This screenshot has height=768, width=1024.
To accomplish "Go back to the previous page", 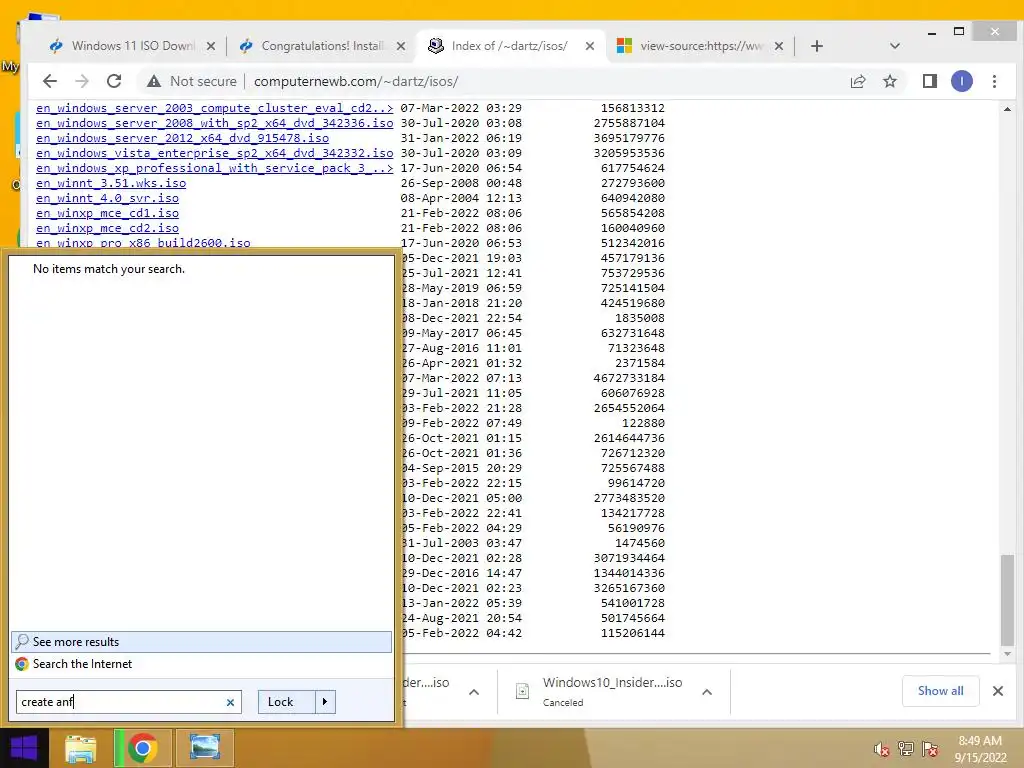I will pos(50,81).
